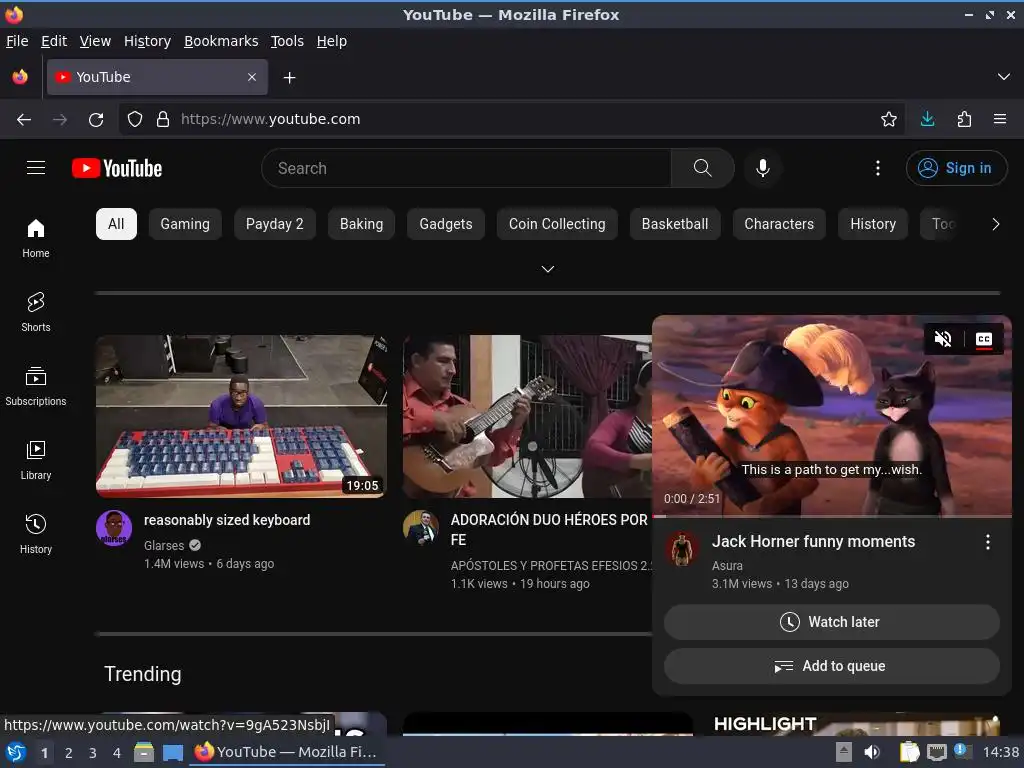This screenshot has height=768, width=1024.
Task: Open the taskbar volume control
Action: [872, 752]
